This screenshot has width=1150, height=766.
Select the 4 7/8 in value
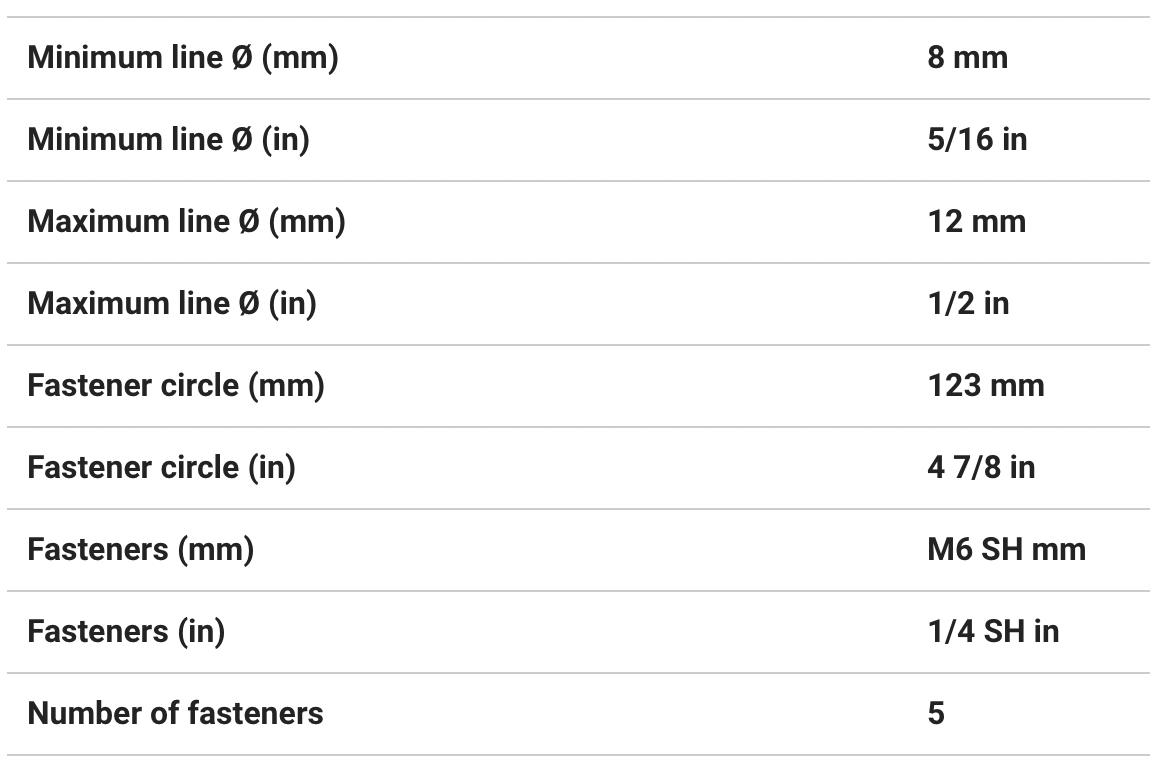pos(981,468)
